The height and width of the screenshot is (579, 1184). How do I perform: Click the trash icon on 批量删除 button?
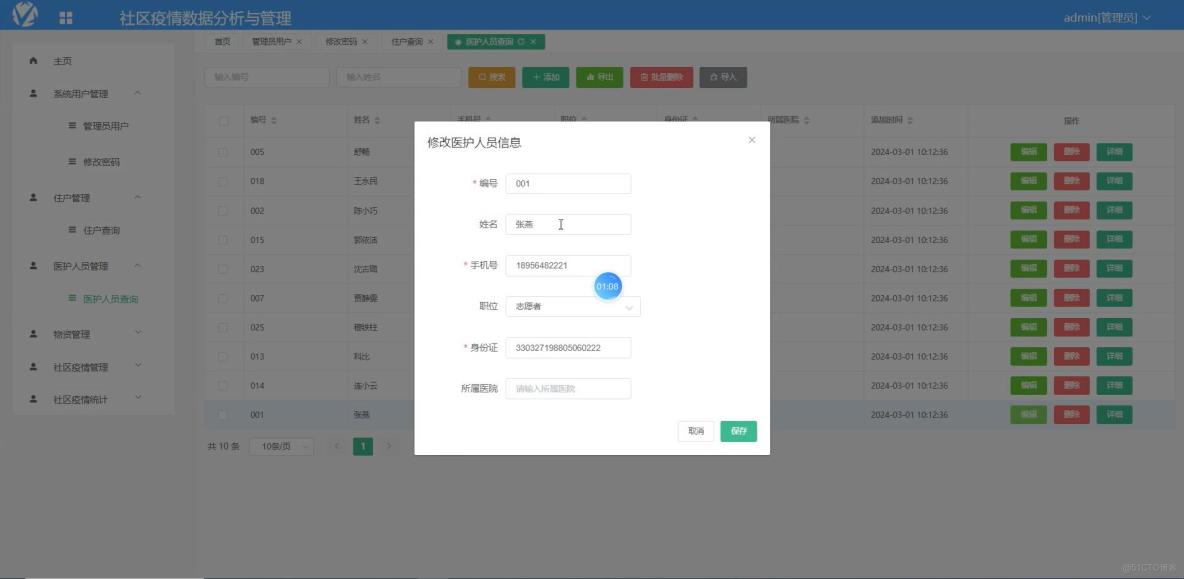(x=647, y=76)
